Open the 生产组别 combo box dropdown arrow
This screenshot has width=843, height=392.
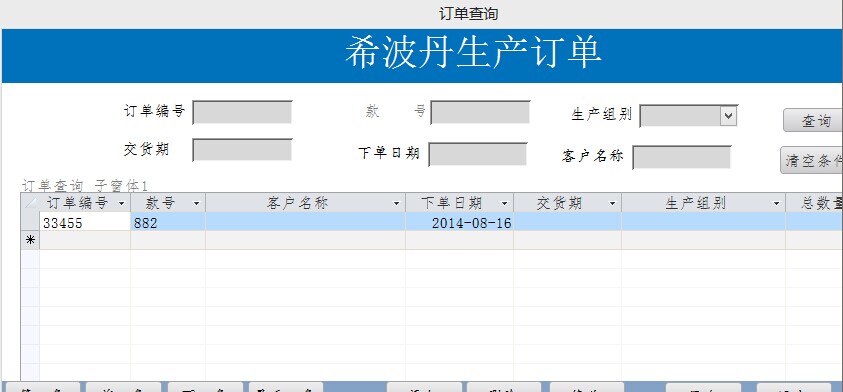[x=728, y=116]
